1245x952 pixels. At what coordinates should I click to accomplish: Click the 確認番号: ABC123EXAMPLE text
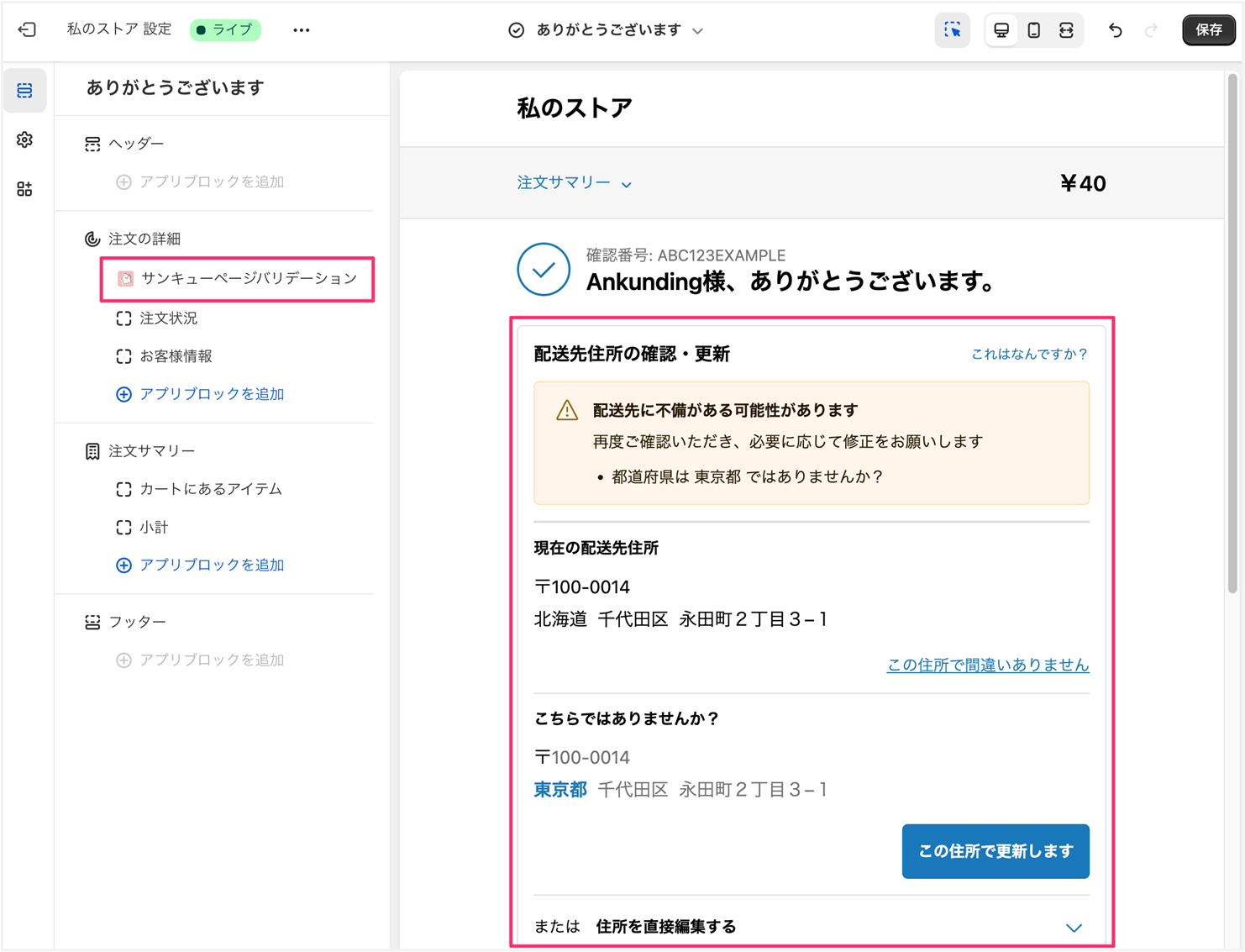click(686, 255)
